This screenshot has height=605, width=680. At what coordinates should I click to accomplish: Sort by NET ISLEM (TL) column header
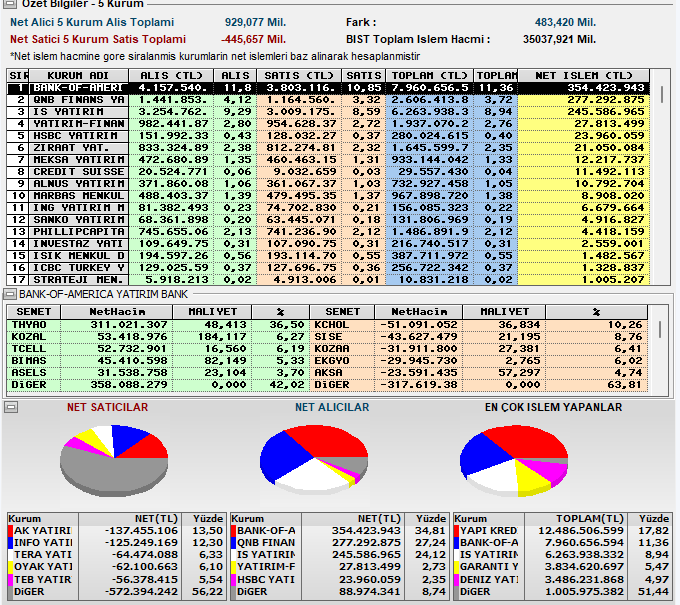(x=584, y=75)
